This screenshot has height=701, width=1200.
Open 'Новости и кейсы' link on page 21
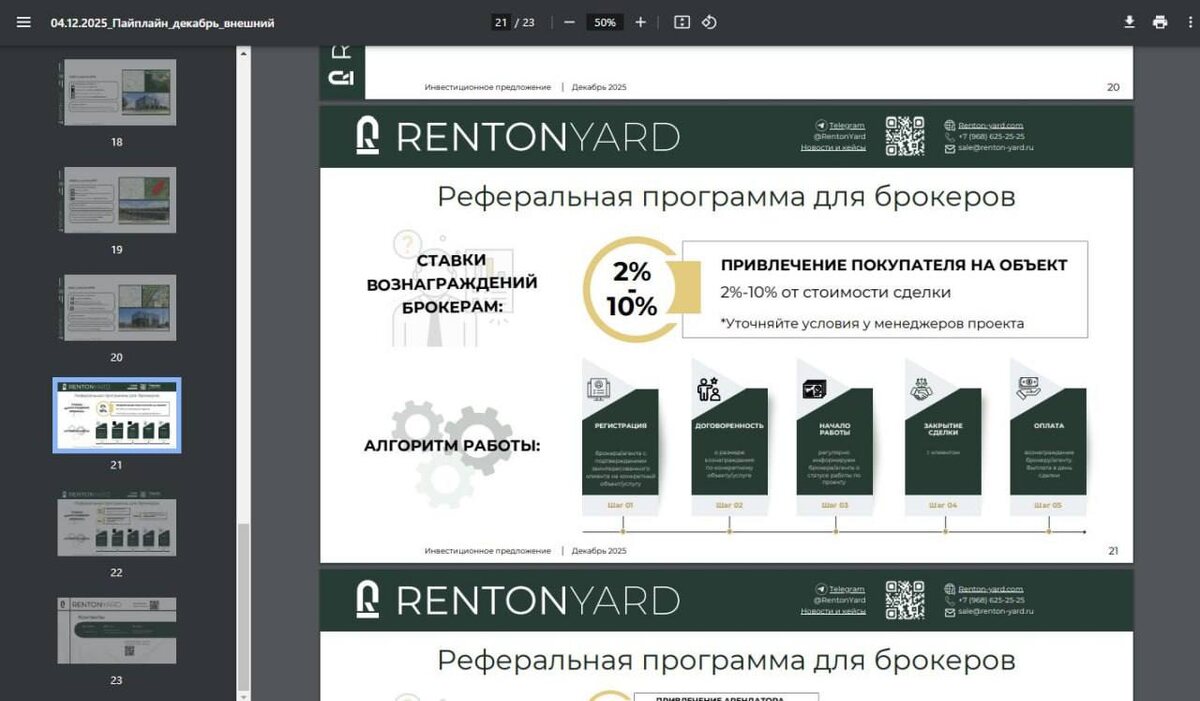[x=833, y=147]
